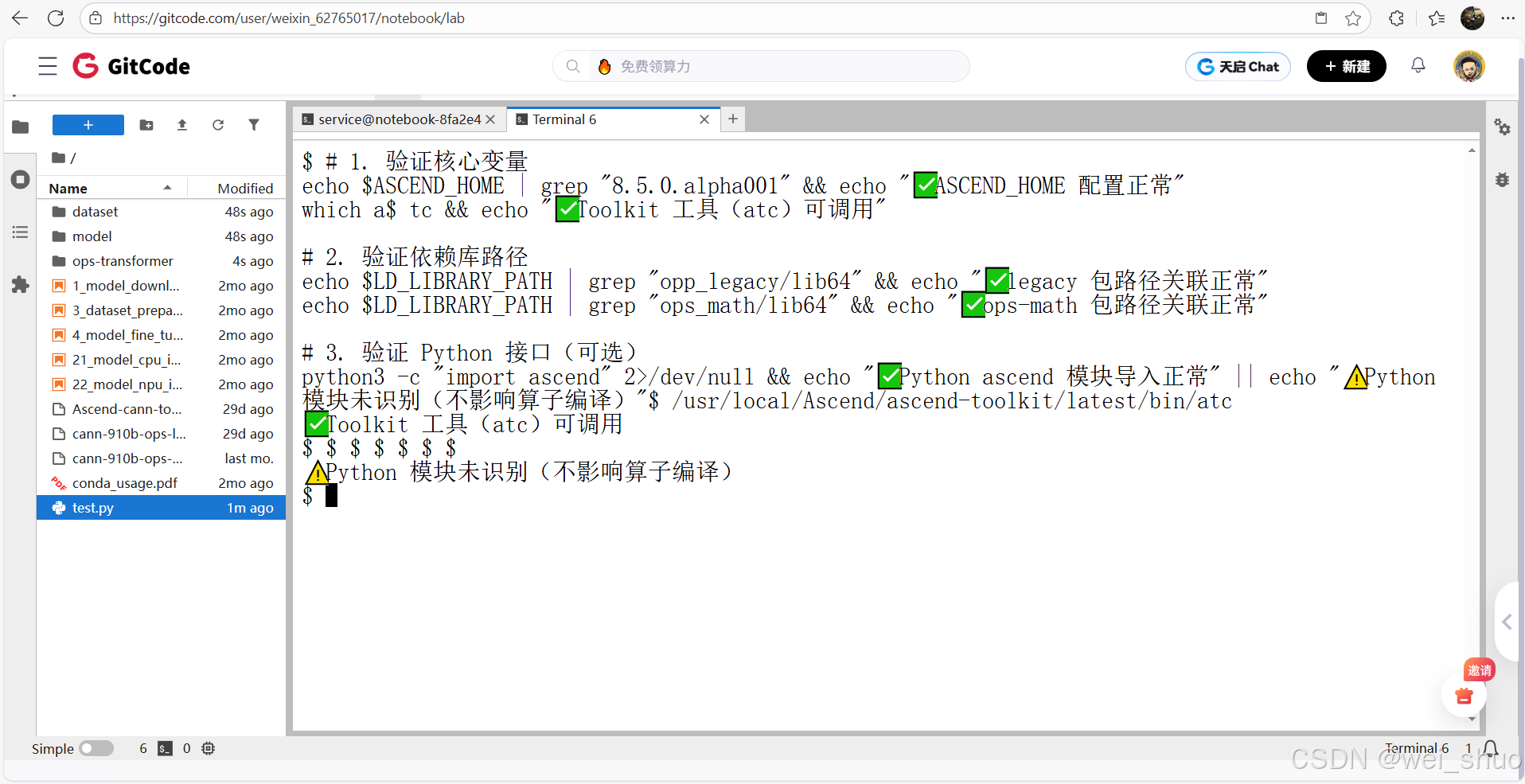The height and width of the screenshot is (784, 1525).
Task: Open the file browser sidebar folder icon
Action: pos(21,127)
